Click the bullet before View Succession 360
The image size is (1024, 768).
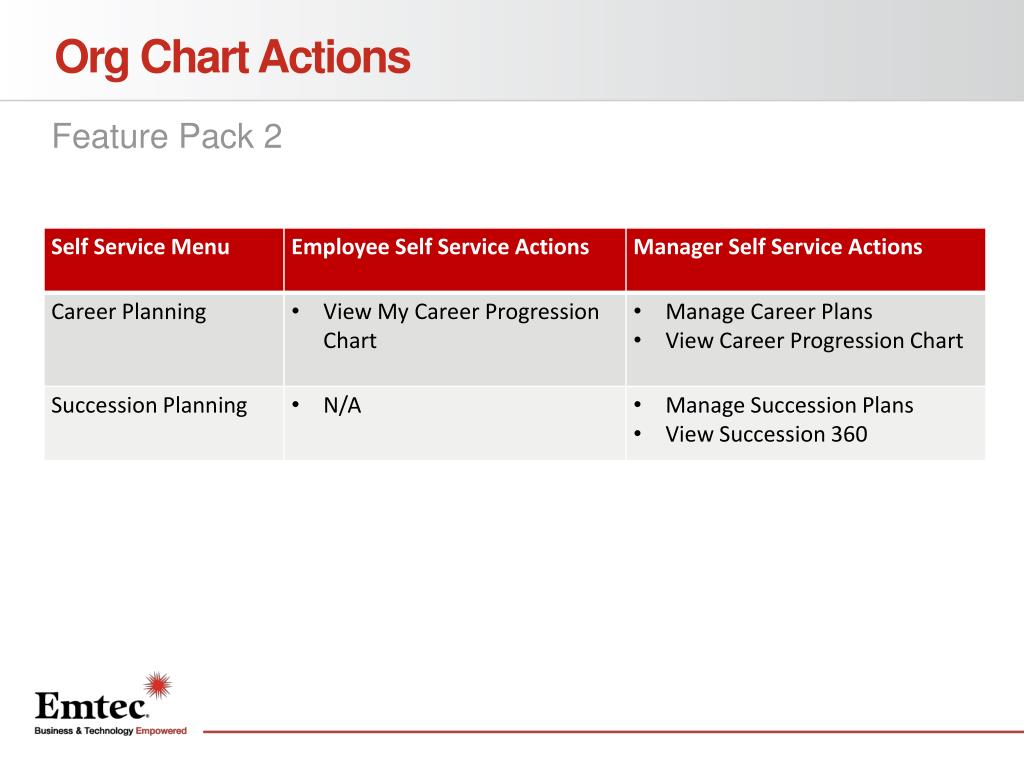pos(637,434)
